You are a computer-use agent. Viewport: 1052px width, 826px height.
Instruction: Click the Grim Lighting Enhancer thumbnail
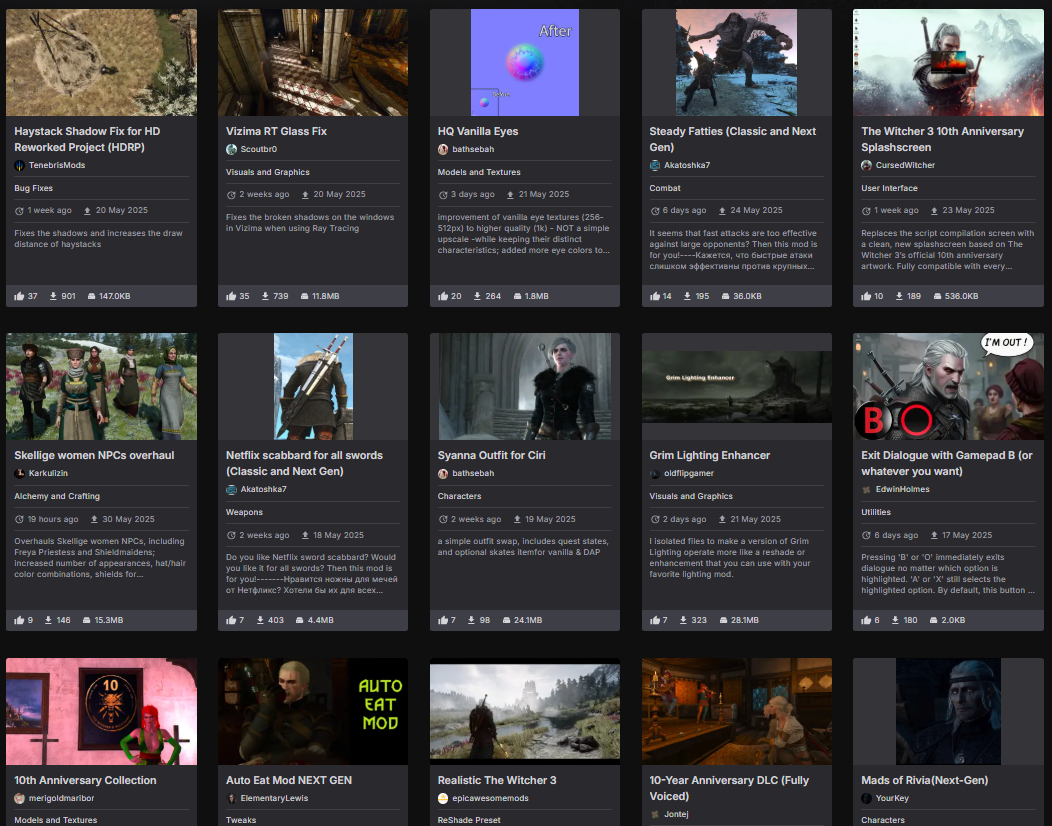(x=737, y=386)
